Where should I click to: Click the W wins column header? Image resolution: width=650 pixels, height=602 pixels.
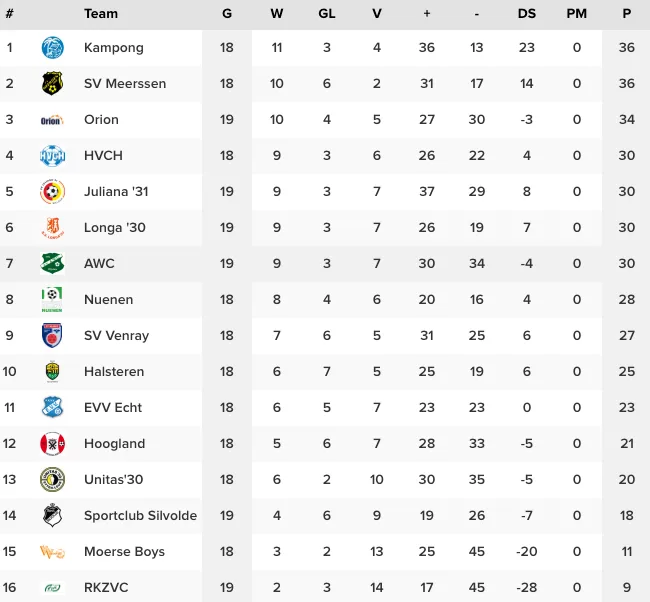276,14
